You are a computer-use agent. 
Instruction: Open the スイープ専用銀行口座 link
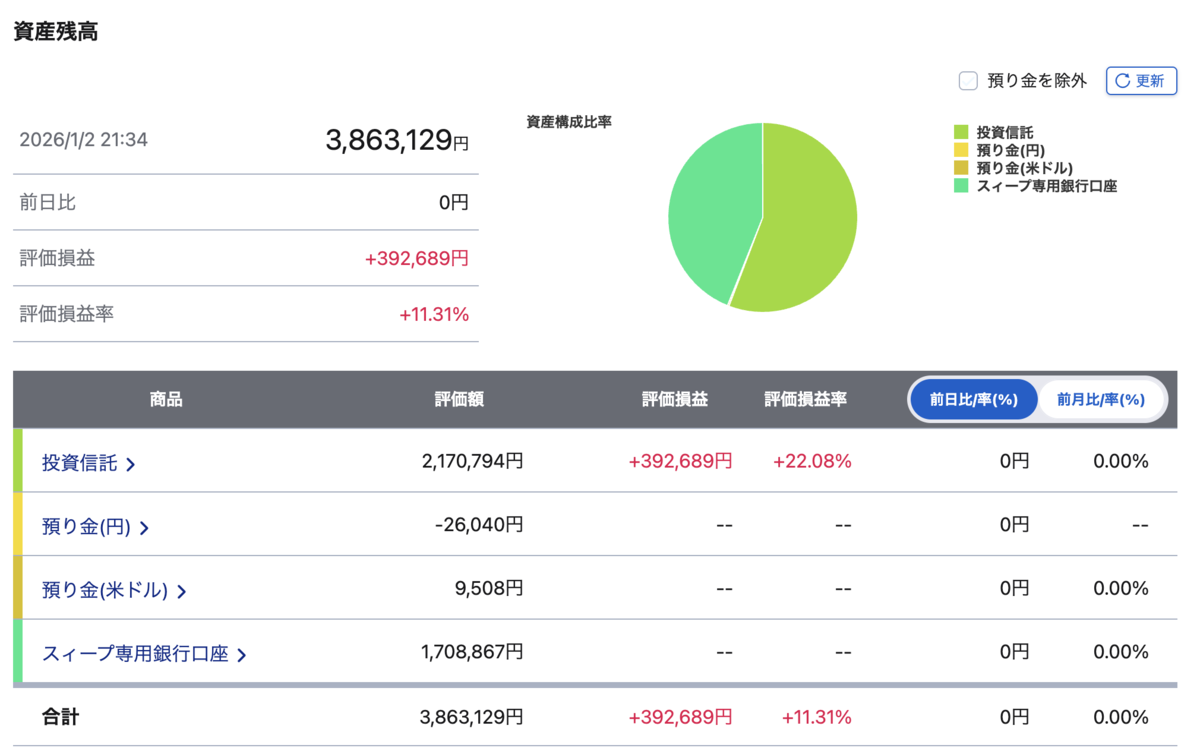[x=135, y=654]
